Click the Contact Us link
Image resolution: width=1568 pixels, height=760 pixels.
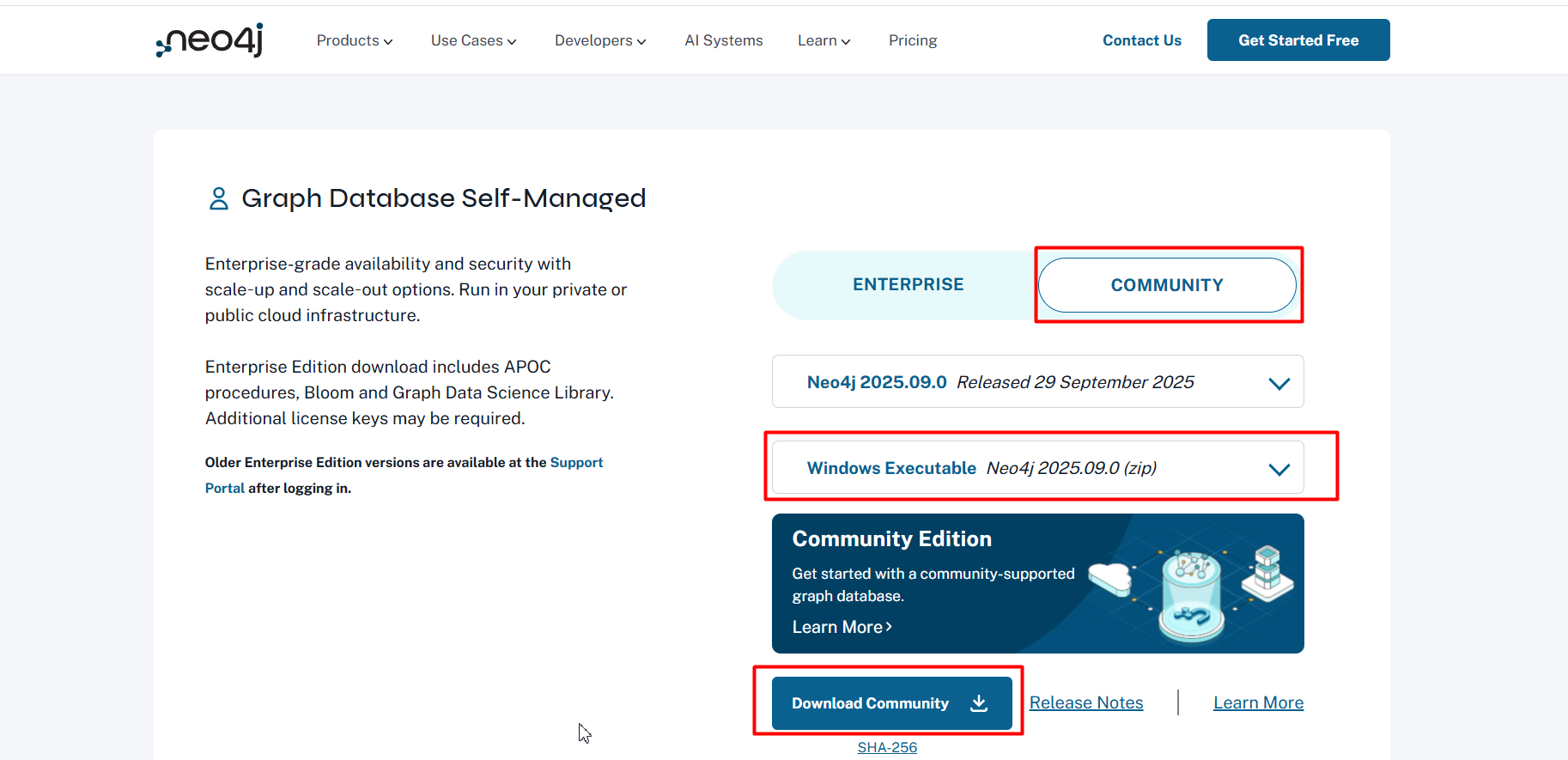[x=1141, y=40]
